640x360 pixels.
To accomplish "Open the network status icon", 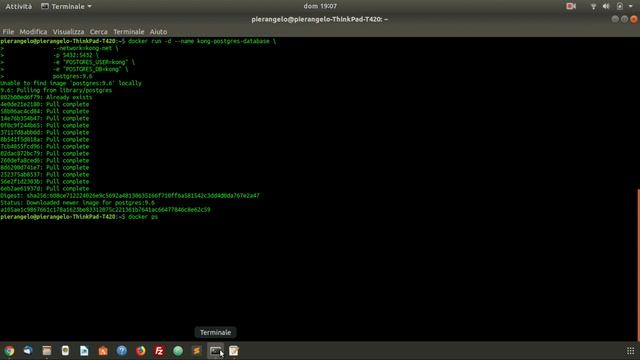I will point(593,6).
